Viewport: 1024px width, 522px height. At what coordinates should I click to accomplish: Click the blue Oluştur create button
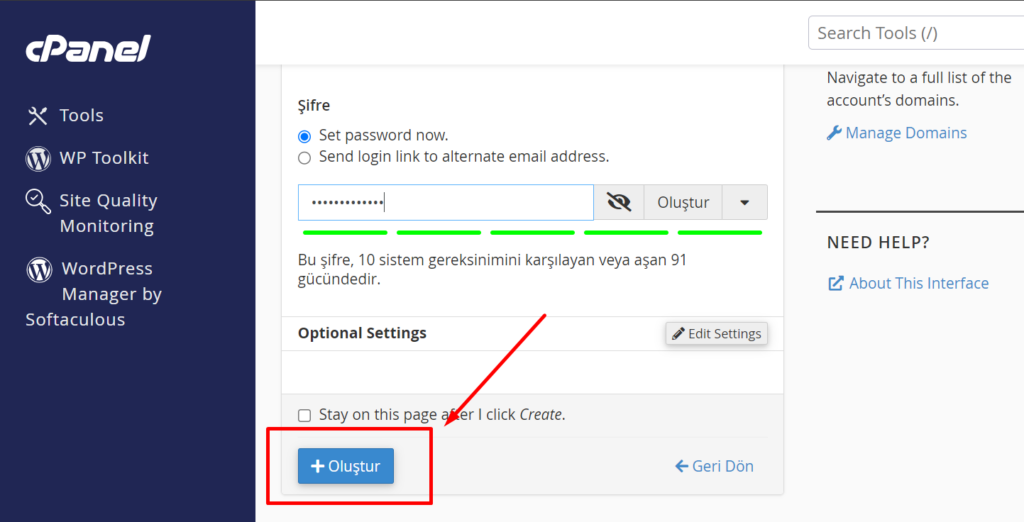pos(345,466)
